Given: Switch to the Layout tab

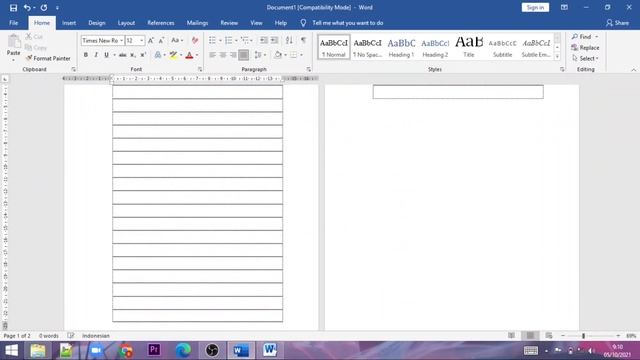Looking at the screenshot, I should 126,23.
